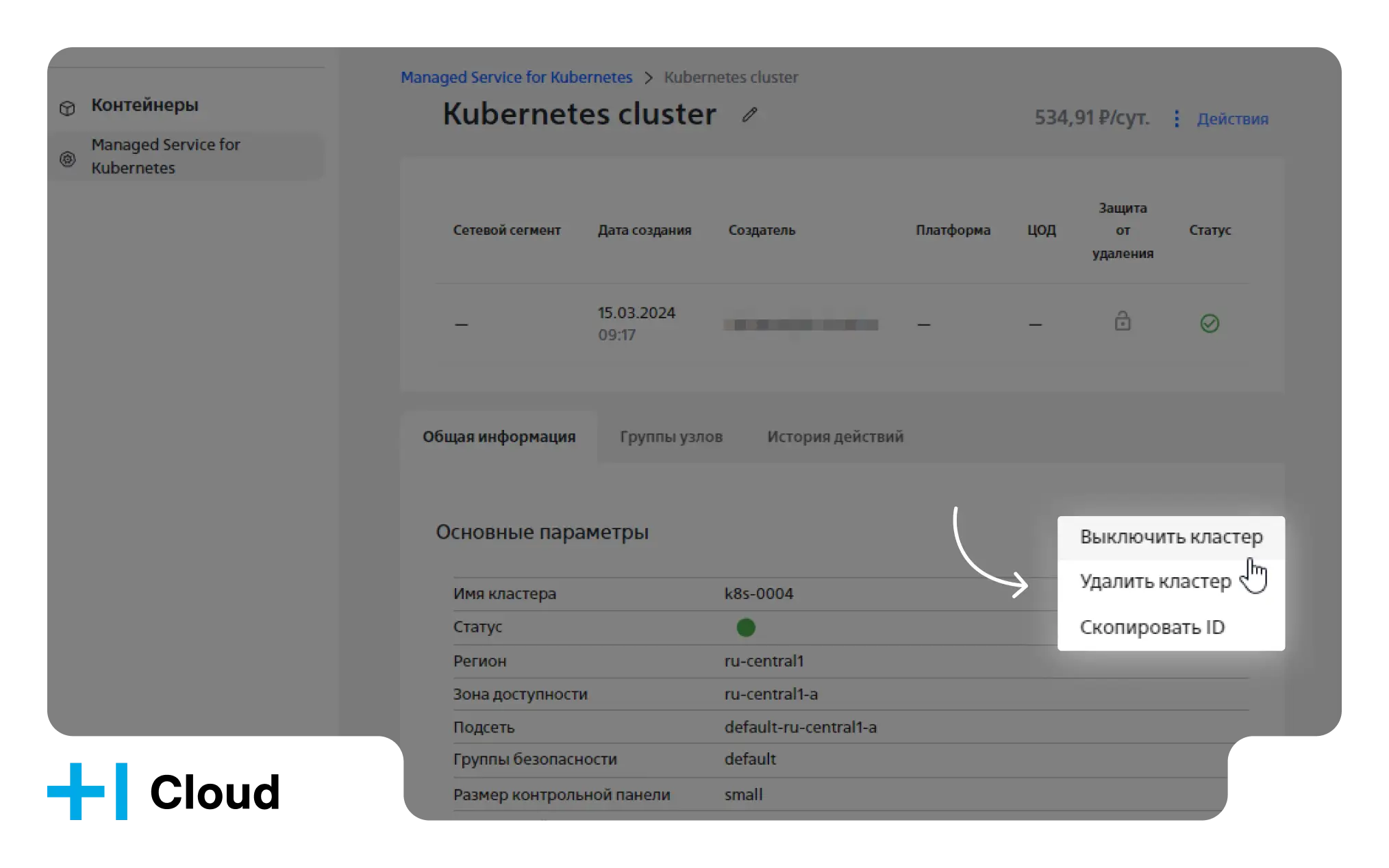Click the pencil edit icon beside Kubernetes cluster title
This screenshot has height=868, width=1389.
[x=749, y=115]
